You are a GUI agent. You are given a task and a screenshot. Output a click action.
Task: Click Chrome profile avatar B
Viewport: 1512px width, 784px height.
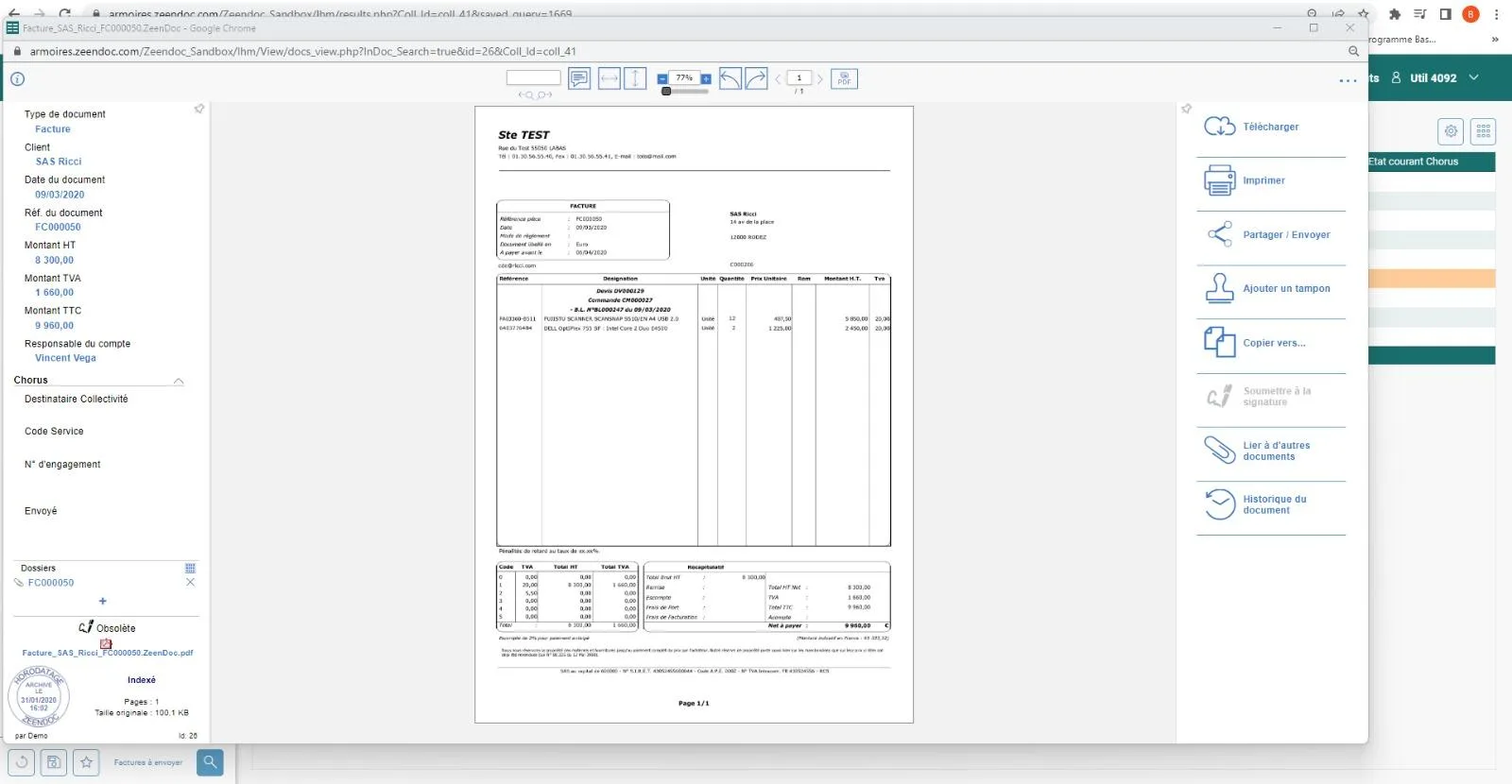(1470, 14)
